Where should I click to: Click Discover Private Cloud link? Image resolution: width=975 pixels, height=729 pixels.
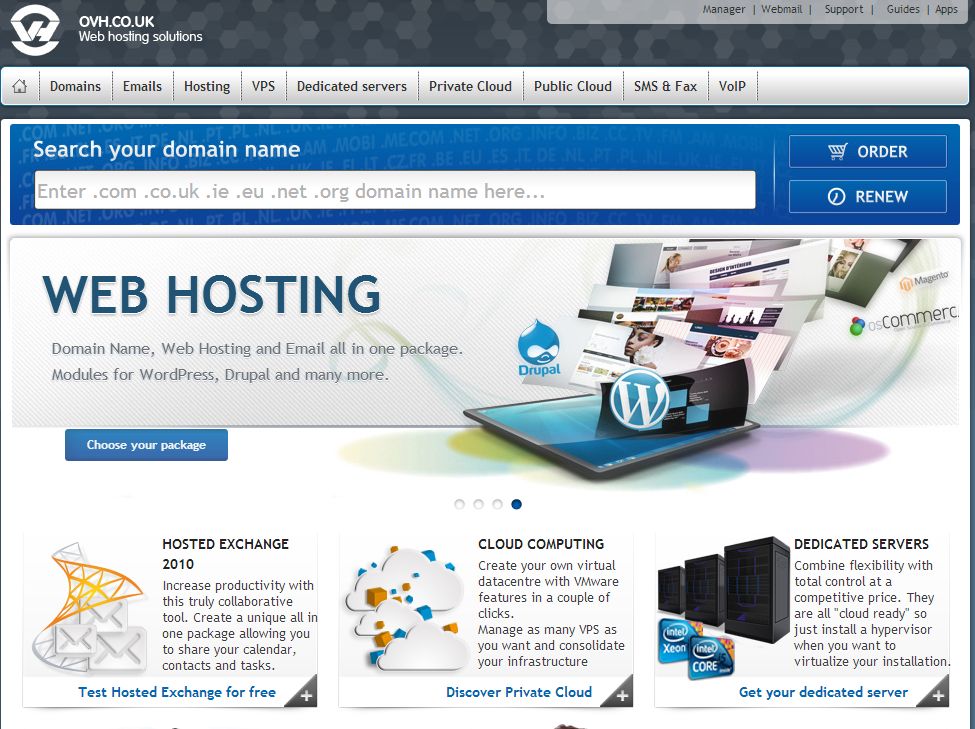(x=519, y=692)
